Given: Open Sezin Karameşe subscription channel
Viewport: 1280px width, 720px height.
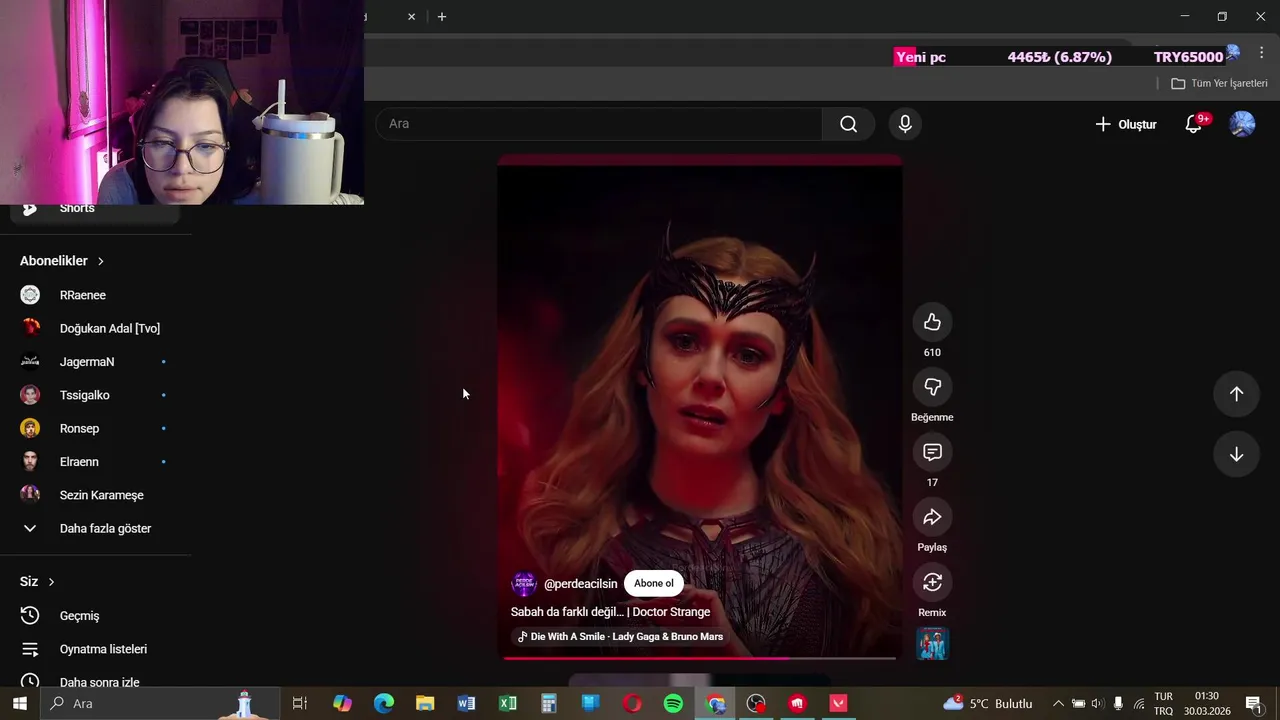Looking at the screenshot, I should click(x=95, y=495).
